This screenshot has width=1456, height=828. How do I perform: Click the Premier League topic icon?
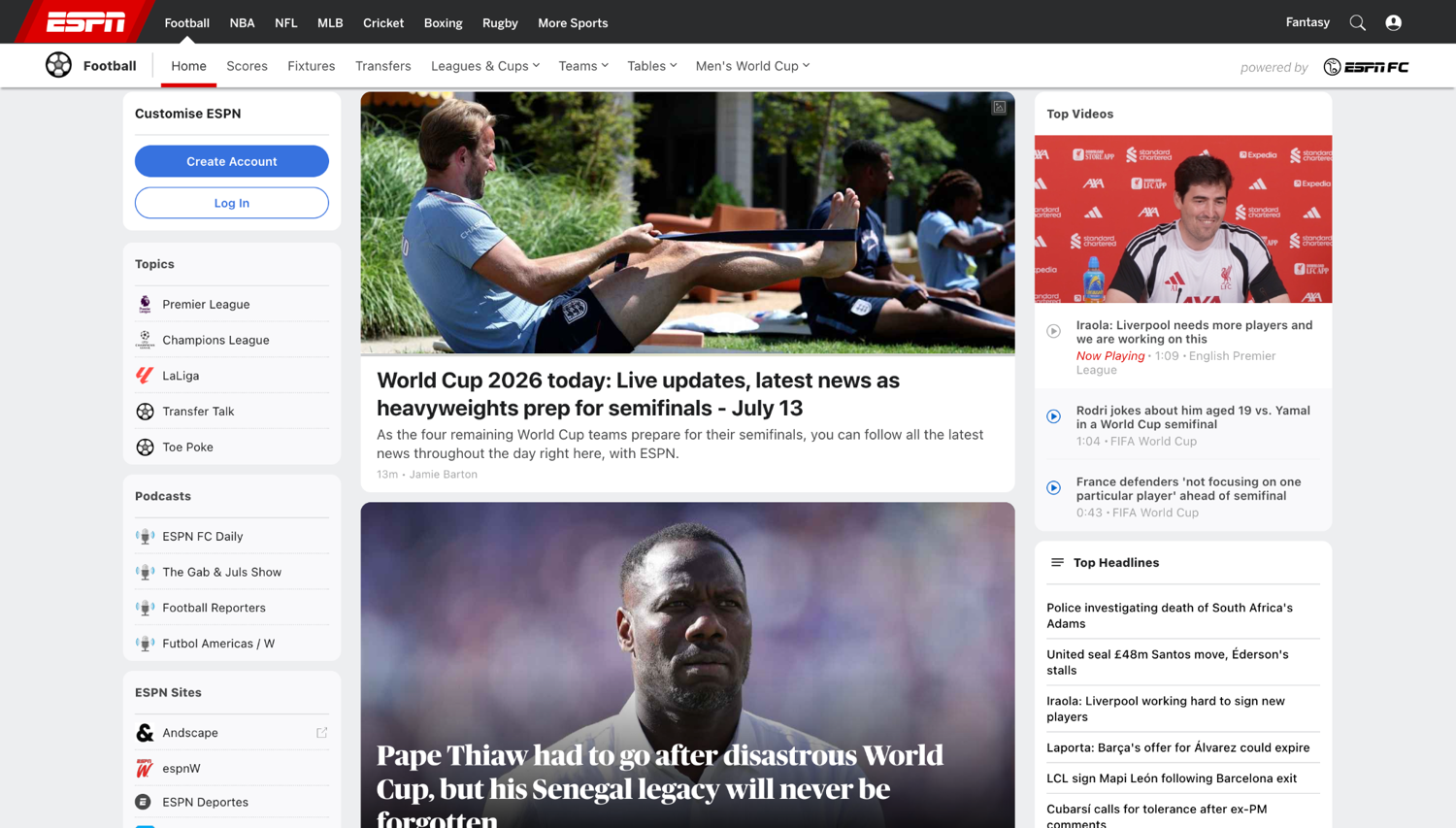pyautogui.click(x=145, y=304)
